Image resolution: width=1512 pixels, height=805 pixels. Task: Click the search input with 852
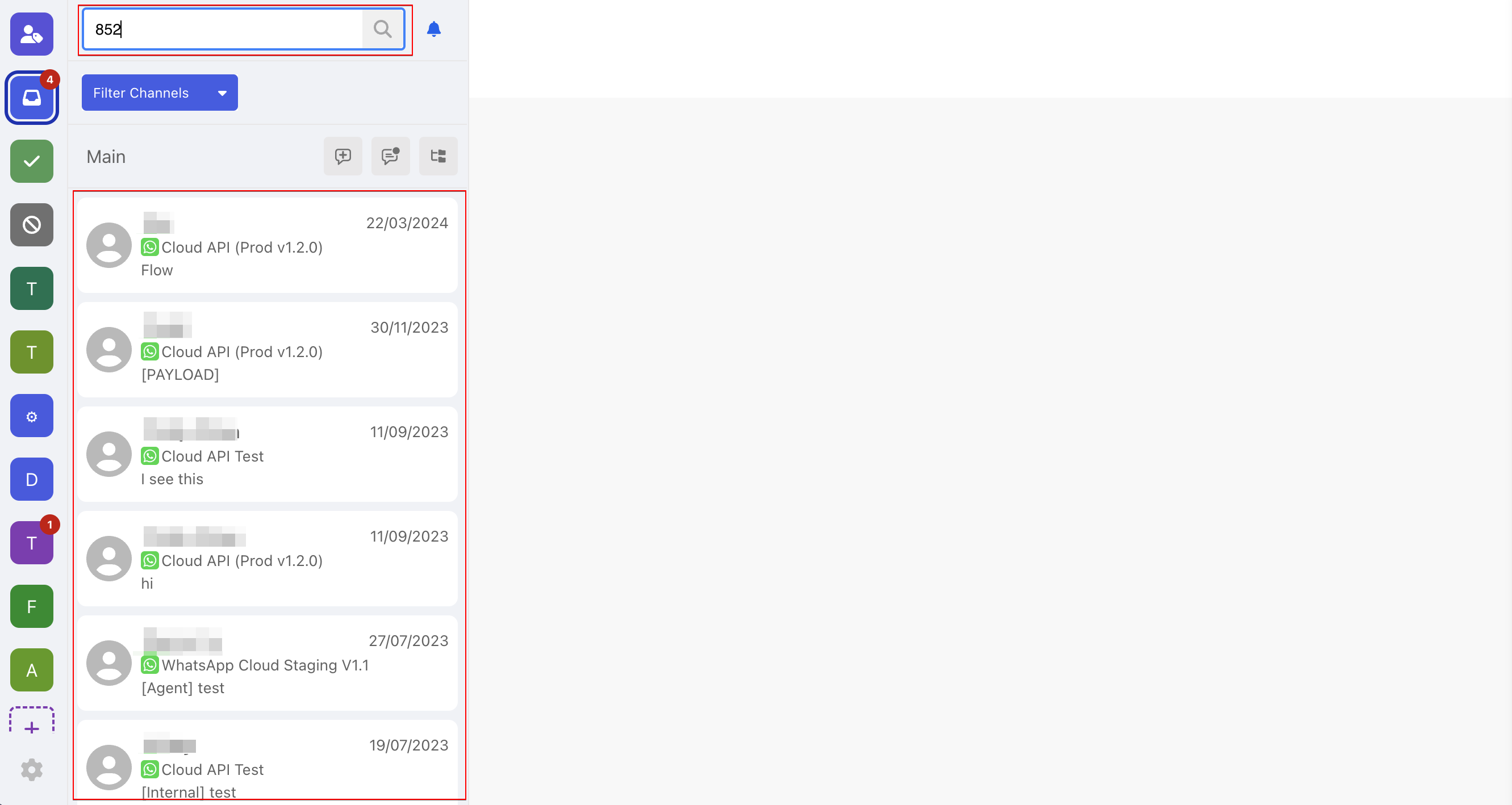click(x=223, y=29)
